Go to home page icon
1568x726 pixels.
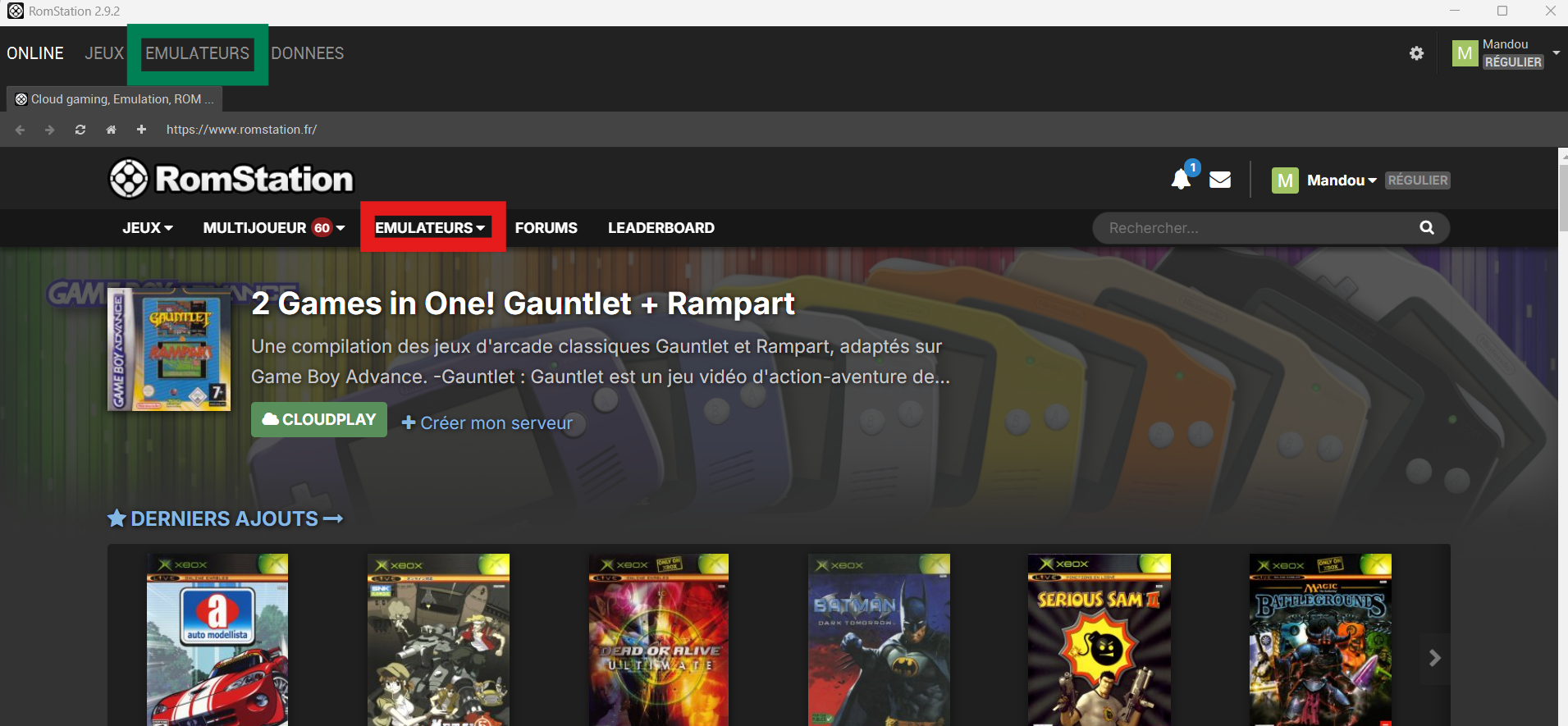pos(111,130)
